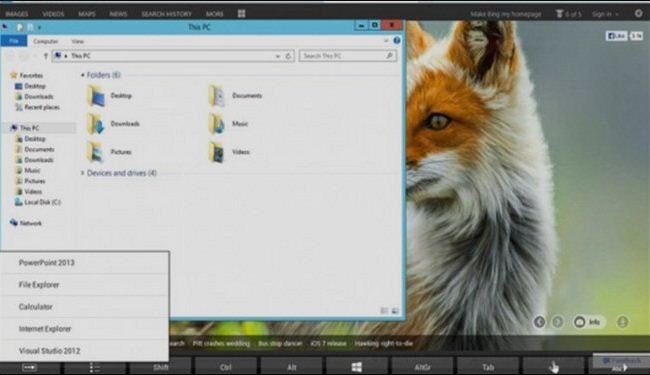Image resolution: width=650 pixels, height=375 pixels.
Task: Switch to the Computer ribbon tab
Action: pyautogui.click(x=46, y=41)
